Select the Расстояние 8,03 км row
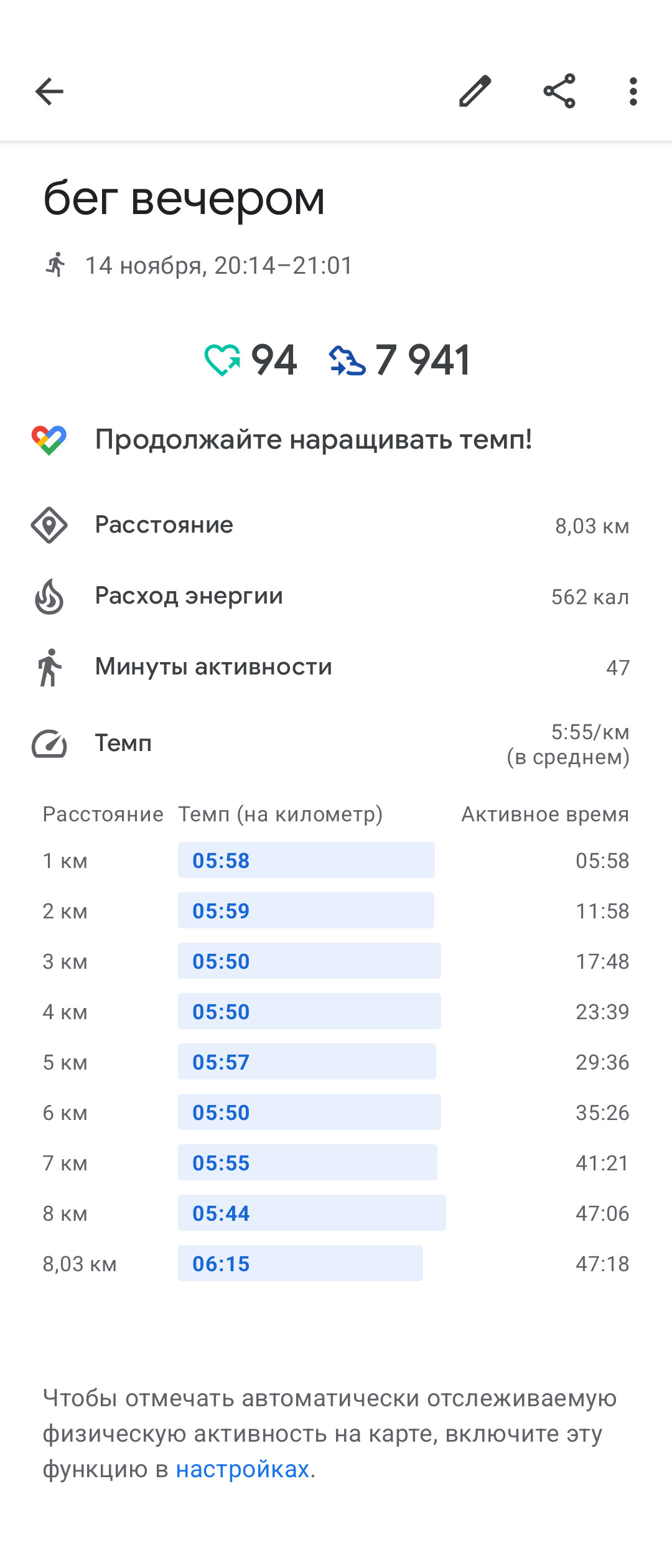 (x=336, y=525)
